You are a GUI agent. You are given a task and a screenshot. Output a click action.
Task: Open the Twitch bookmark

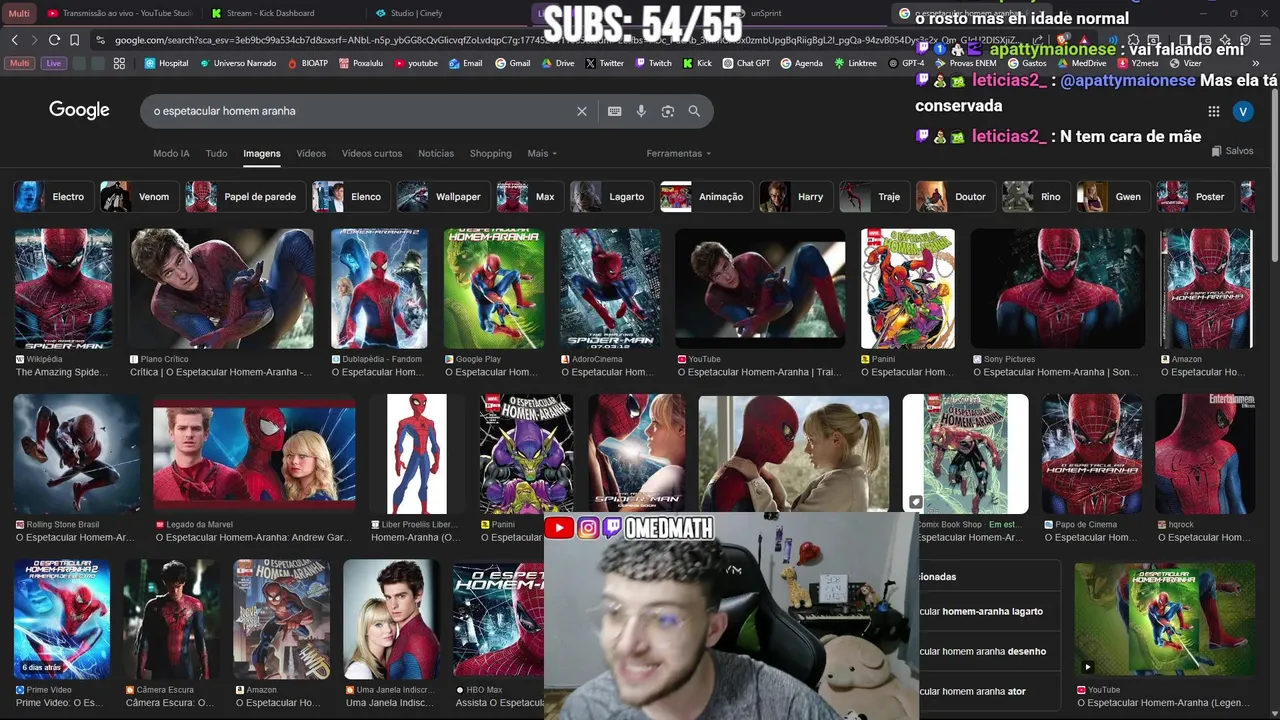653,63
